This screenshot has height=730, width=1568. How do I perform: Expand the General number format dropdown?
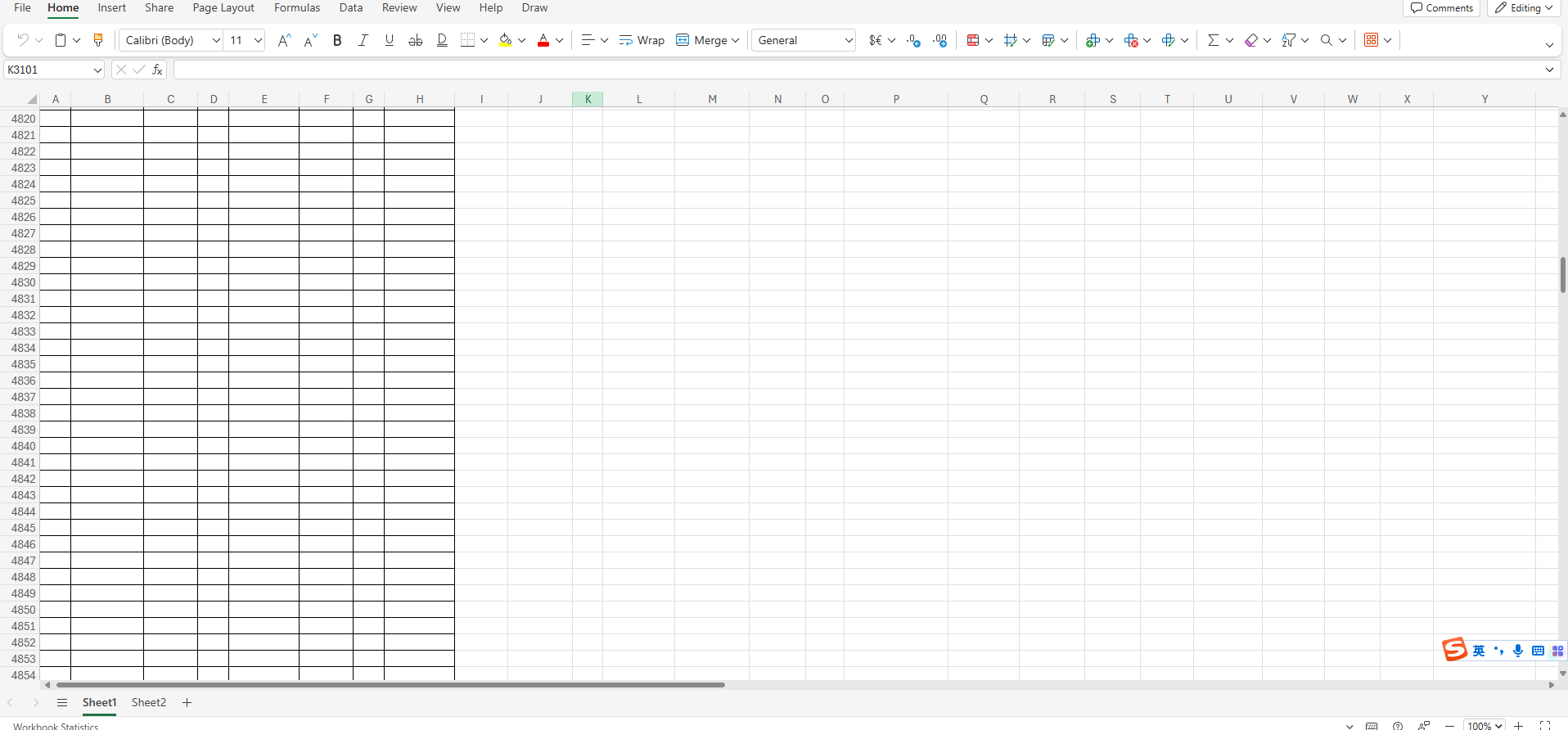pyautogui.click(x=848, y=40)
